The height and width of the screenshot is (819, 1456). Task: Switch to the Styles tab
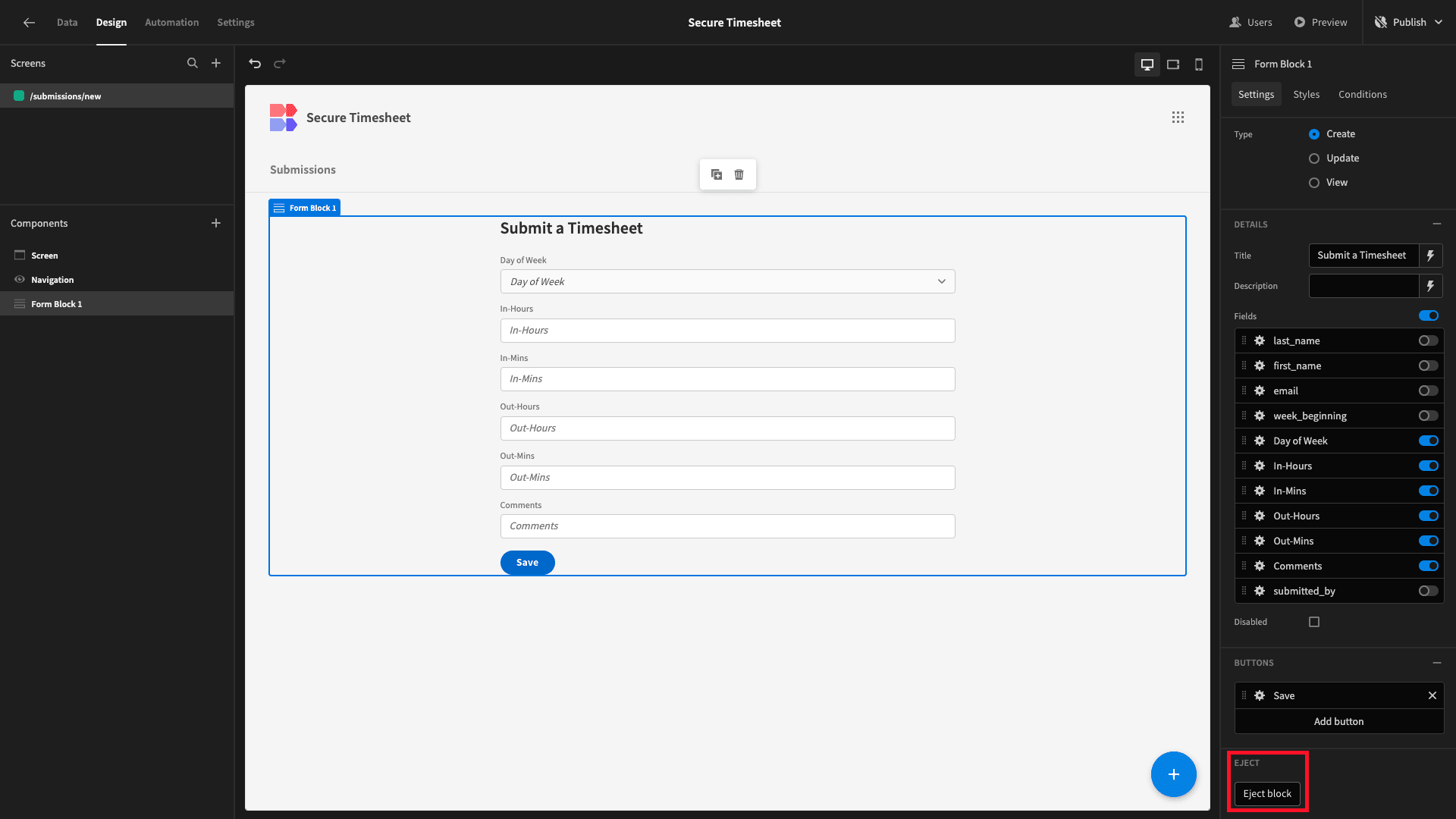[1306, 95]
